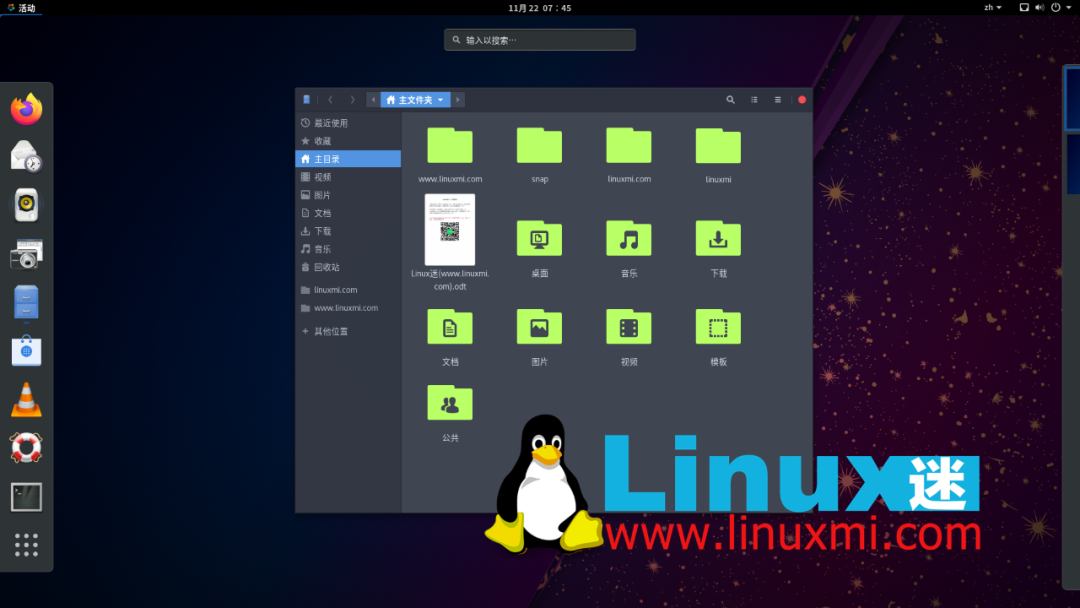The image size is (1080, 608).
Task: Open the zh input language dropdown
Action: click(993, 8)
